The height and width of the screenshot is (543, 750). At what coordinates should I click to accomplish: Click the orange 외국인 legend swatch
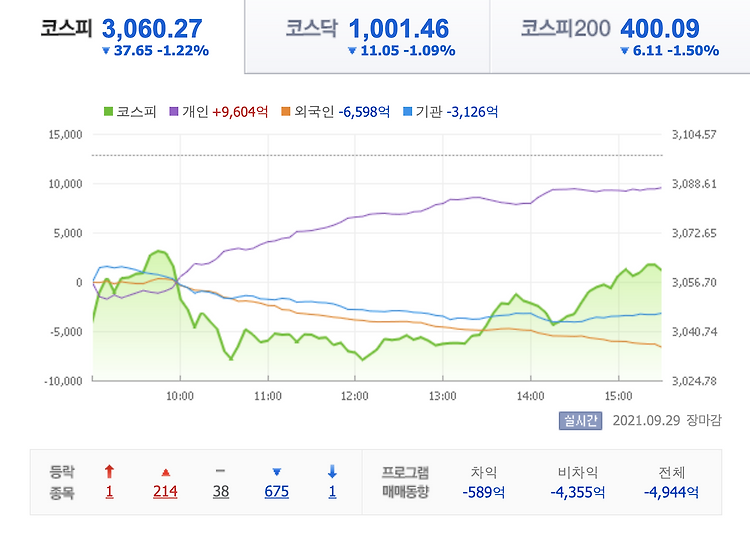tap(286, 112)
